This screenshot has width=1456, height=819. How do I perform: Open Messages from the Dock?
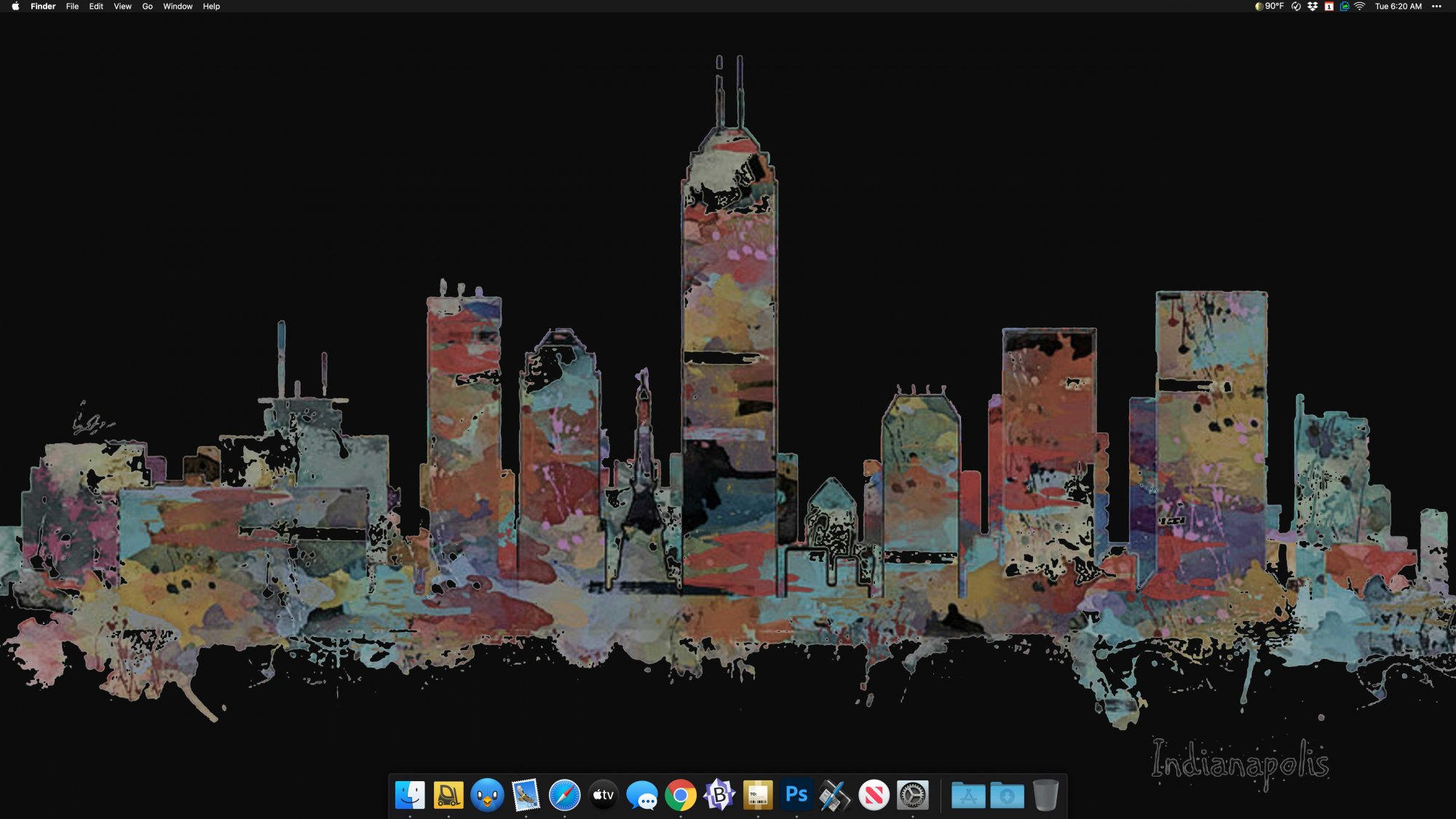641,795
